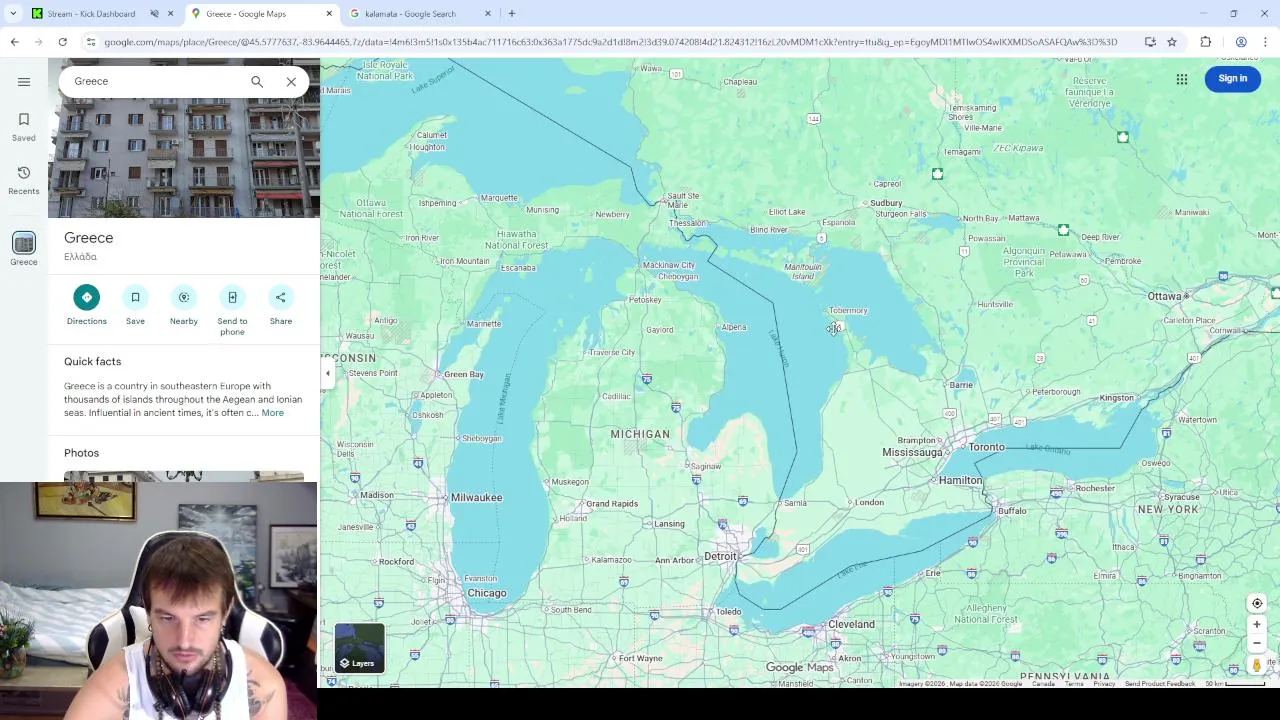Click the Mississauga label
Viewport: 1280px width, 720px height.
click(912, 452)
